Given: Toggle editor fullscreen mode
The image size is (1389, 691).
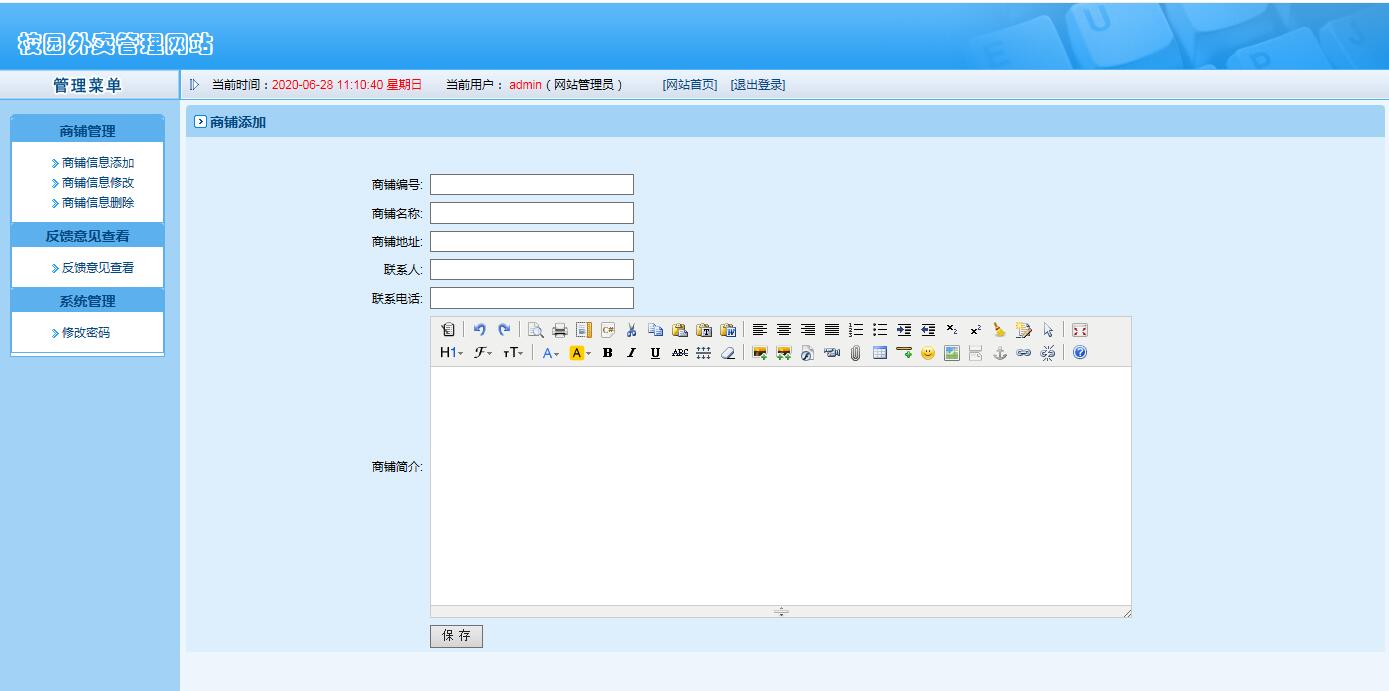Looking at the screenshot, I should 1079,330.
